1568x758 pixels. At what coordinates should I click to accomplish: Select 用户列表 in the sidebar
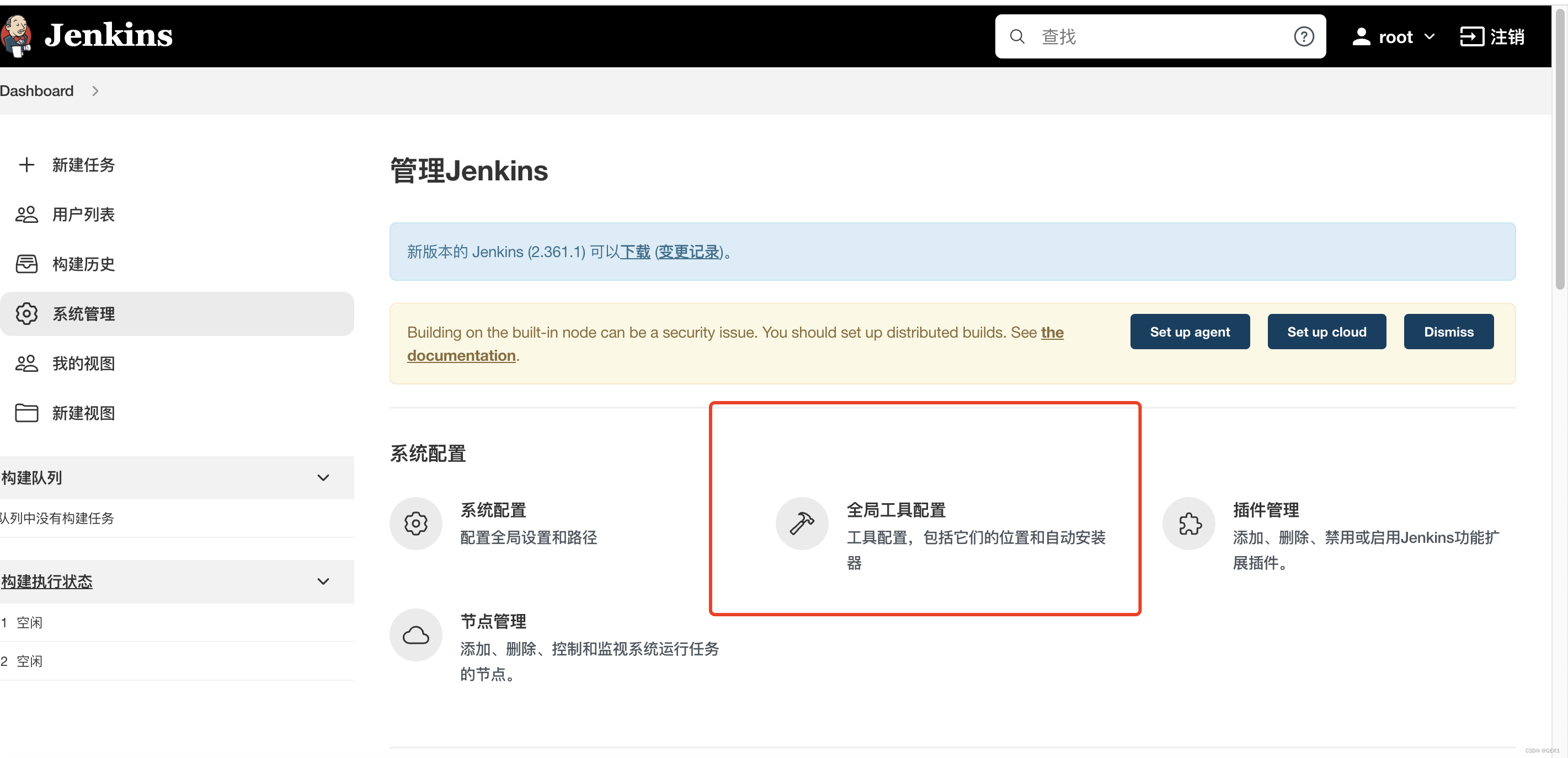tap(83, 214)
